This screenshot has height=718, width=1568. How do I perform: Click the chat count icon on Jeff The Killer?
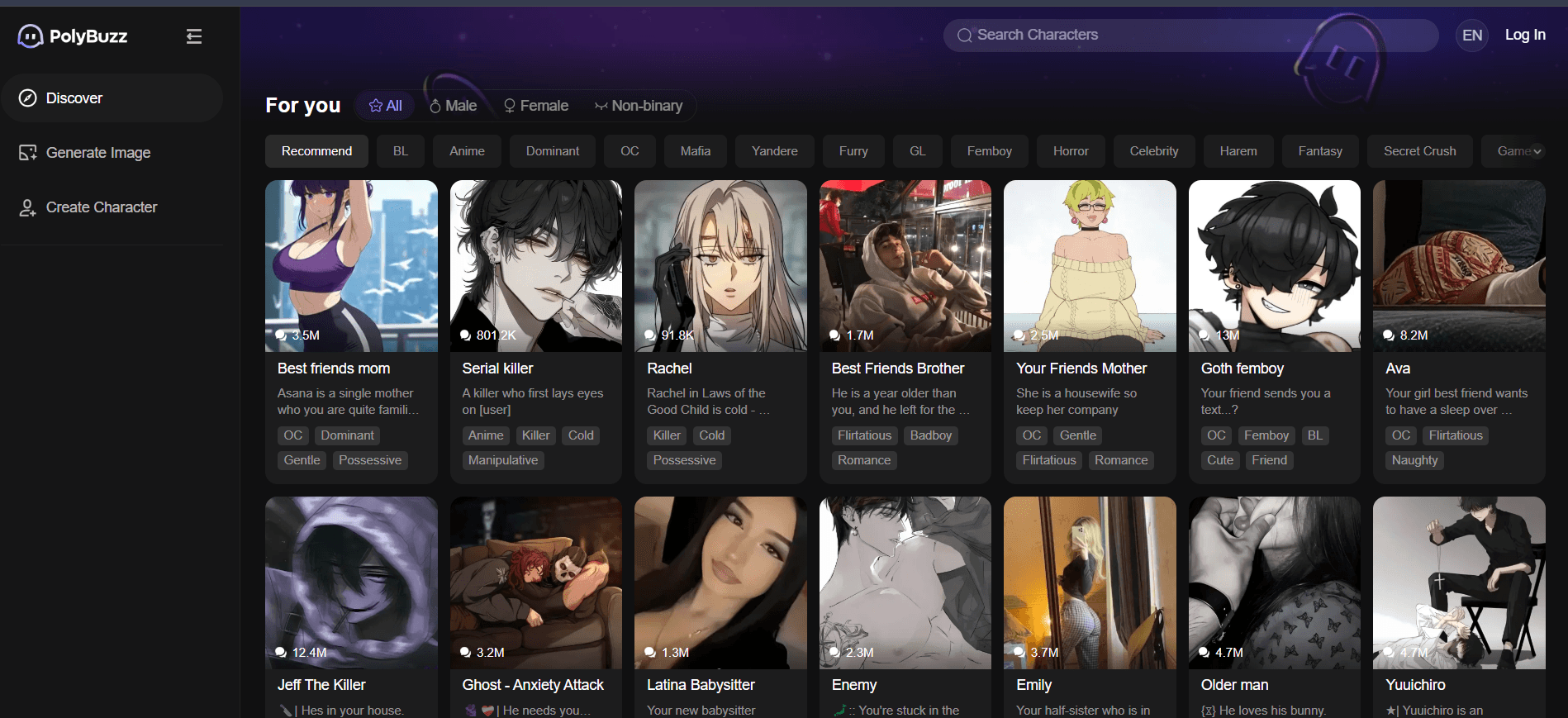[281, 652]
